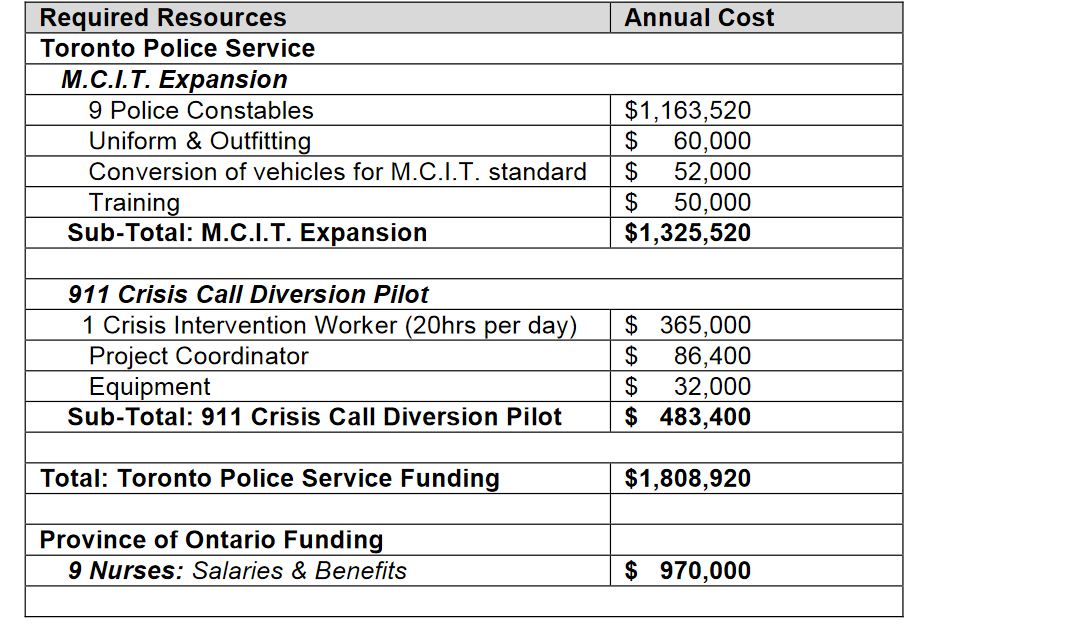Click the $1,325,520 sub-total amount
The height and width of the screenshot is (644, 1086).
pyautogui.click(x=687, y=233)
